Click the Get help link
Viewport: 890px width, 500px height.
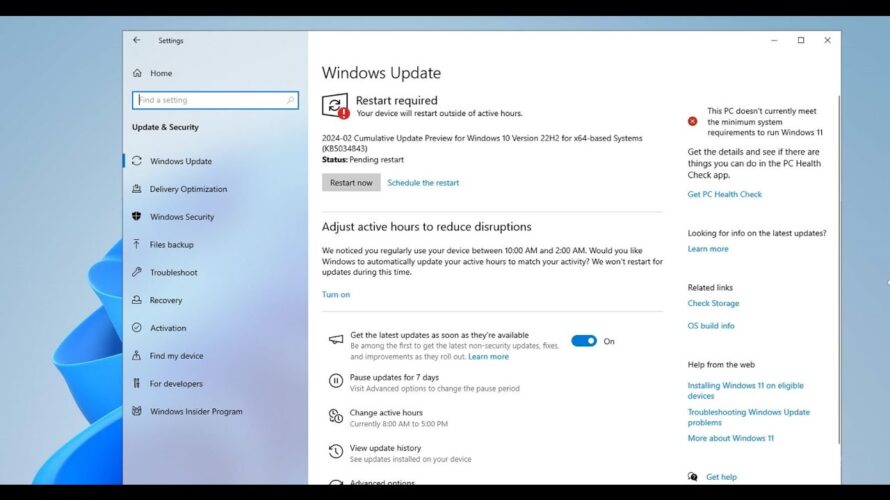tap(721, 477)
